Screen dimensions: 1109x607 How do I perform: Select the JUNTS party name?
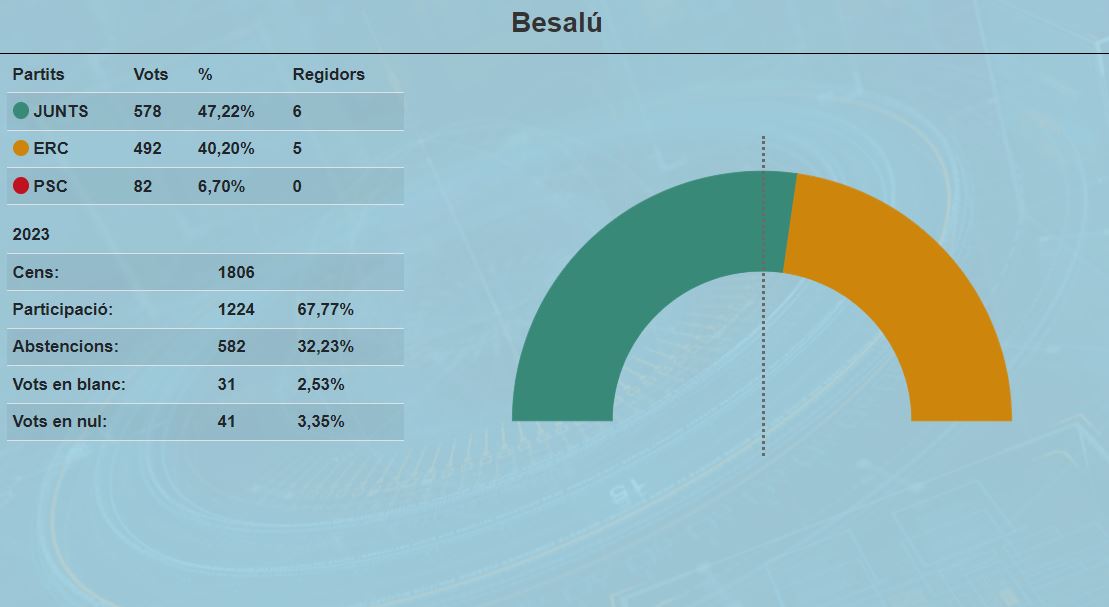(x=61, y=111)
